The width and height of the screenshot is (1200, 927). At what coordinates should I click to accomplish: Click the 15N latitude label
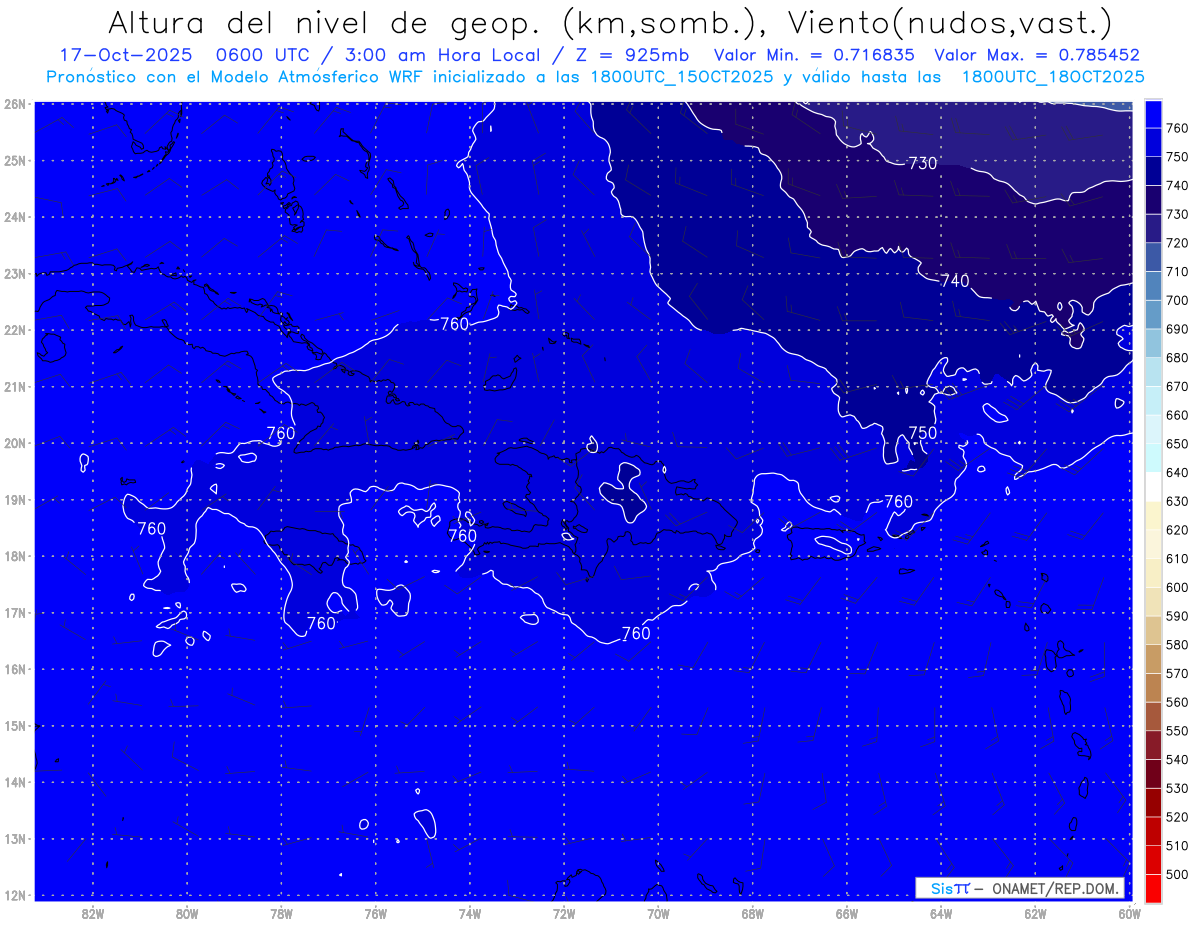pyautogui.click(x=15, y=726)
